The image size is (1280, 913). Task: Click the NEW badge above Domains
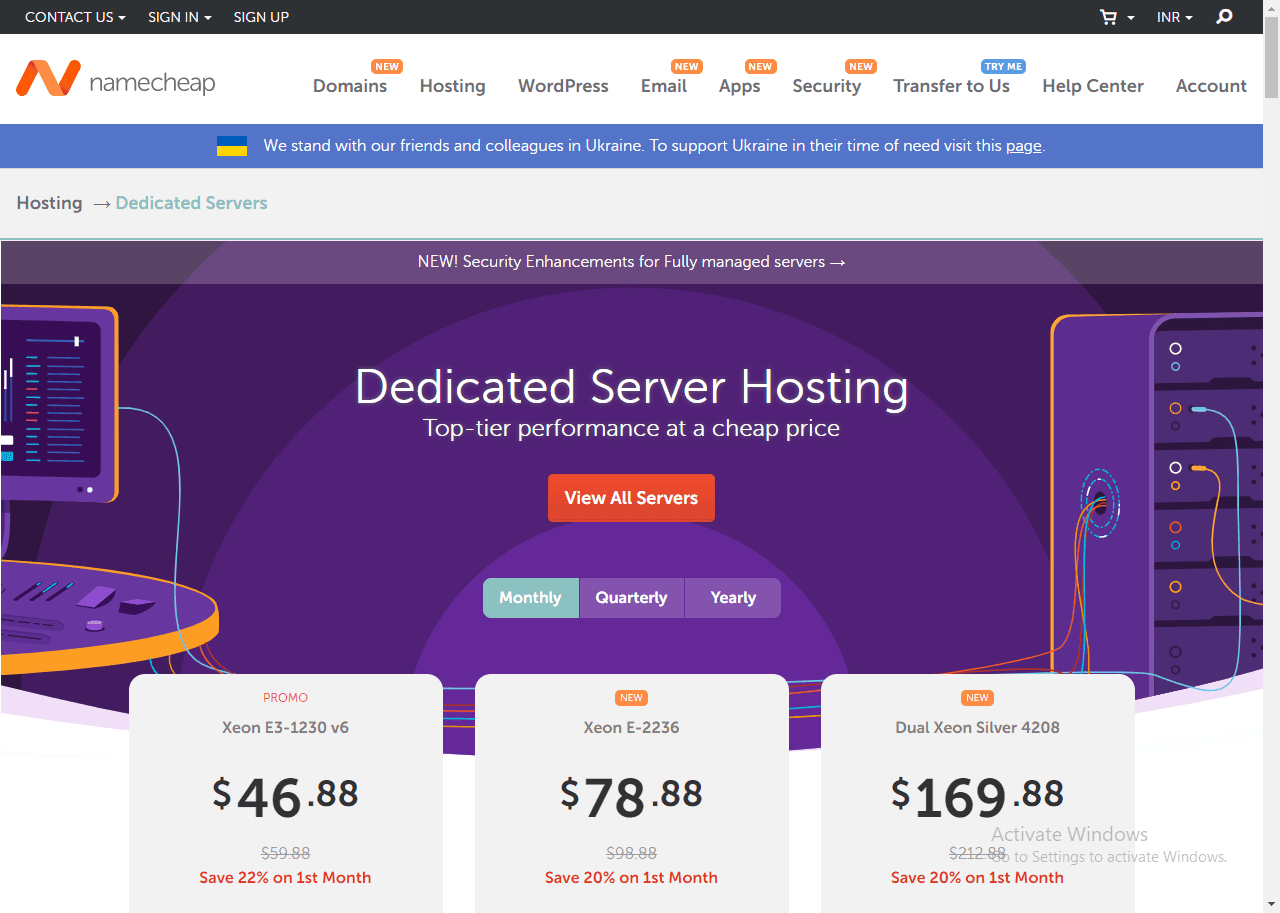tap(387, 67)
